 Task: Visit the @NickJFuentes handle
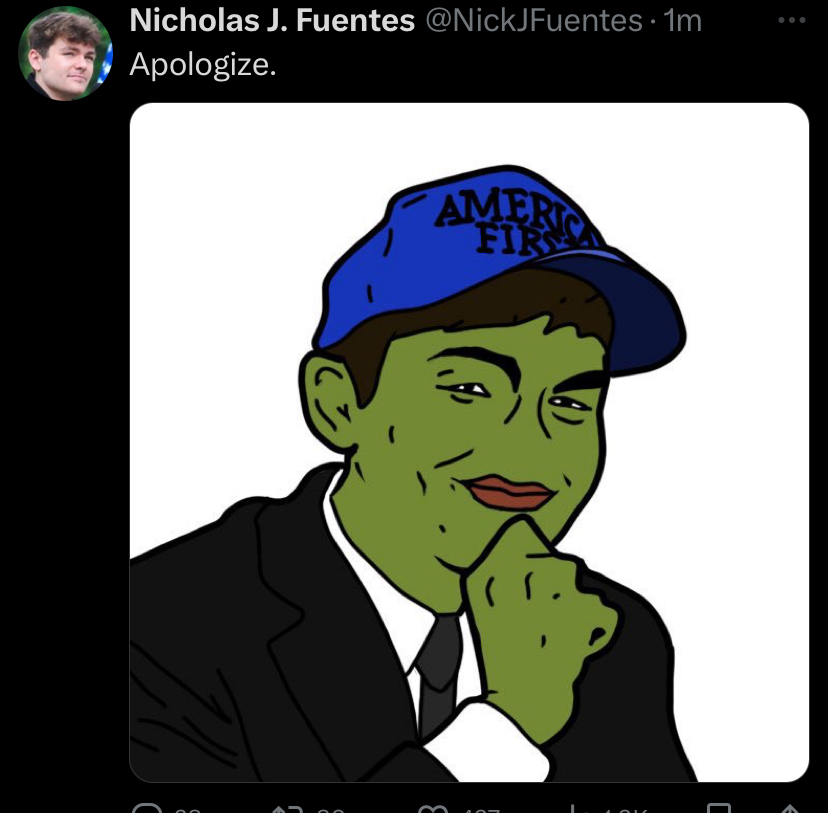click(x=534, y=21)
